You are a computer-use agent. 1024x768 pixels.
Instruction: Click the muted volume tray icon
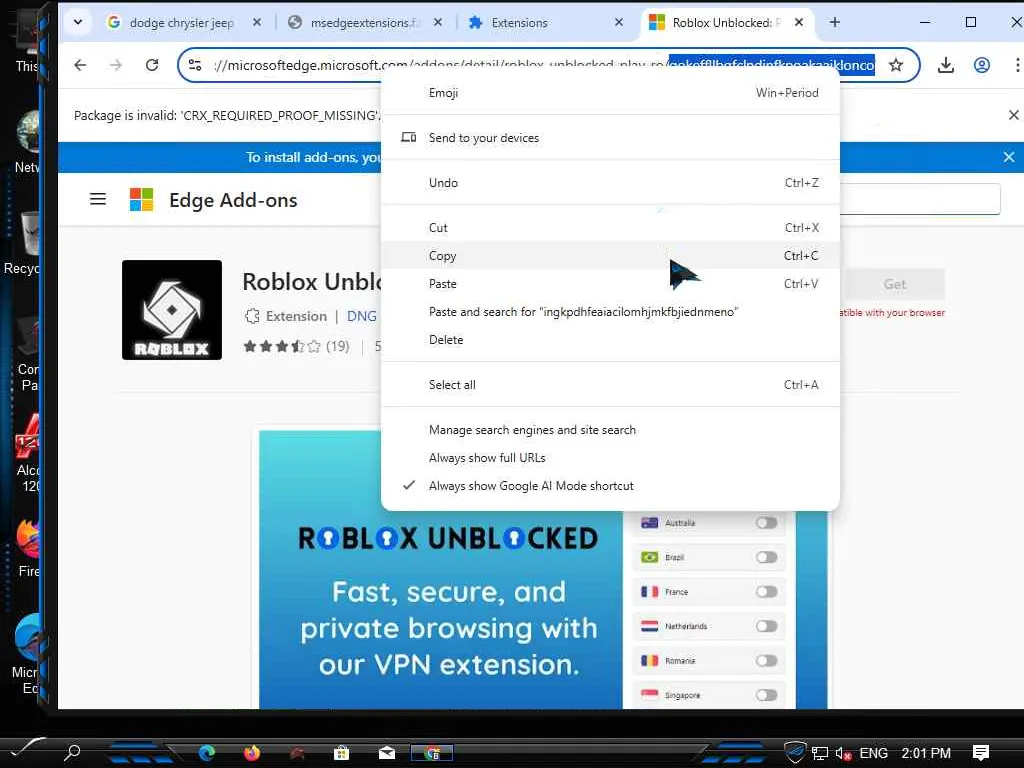843,754
